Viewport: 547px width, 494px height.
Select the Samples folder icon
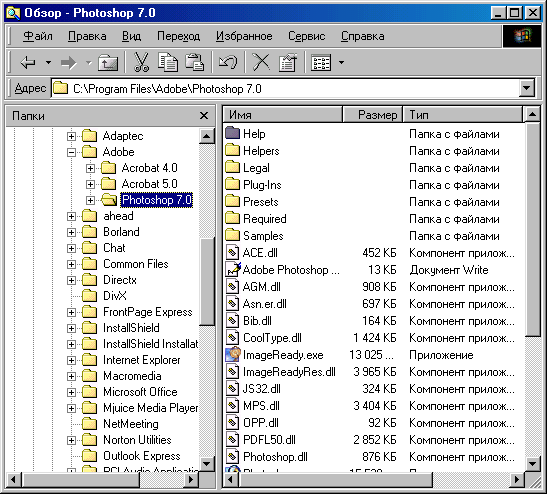pyautogui.click(x=232, y=235)
